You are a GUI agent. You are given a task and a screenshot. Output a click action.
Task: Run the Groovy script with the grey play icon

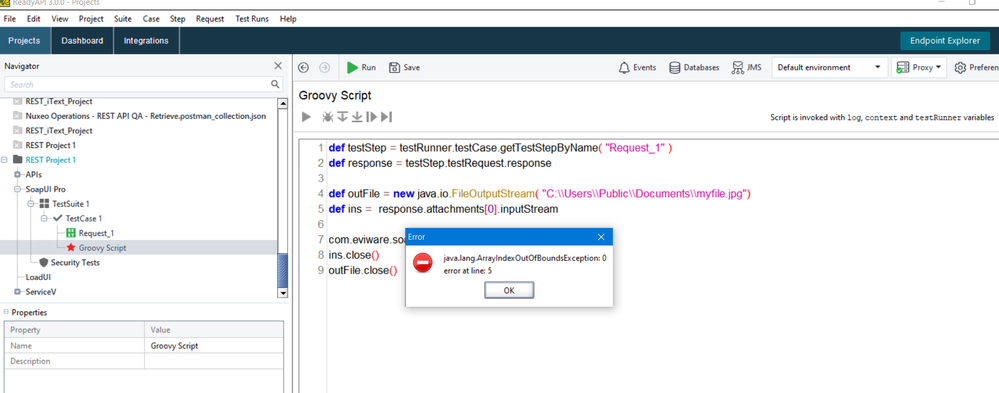coord(306,117)
